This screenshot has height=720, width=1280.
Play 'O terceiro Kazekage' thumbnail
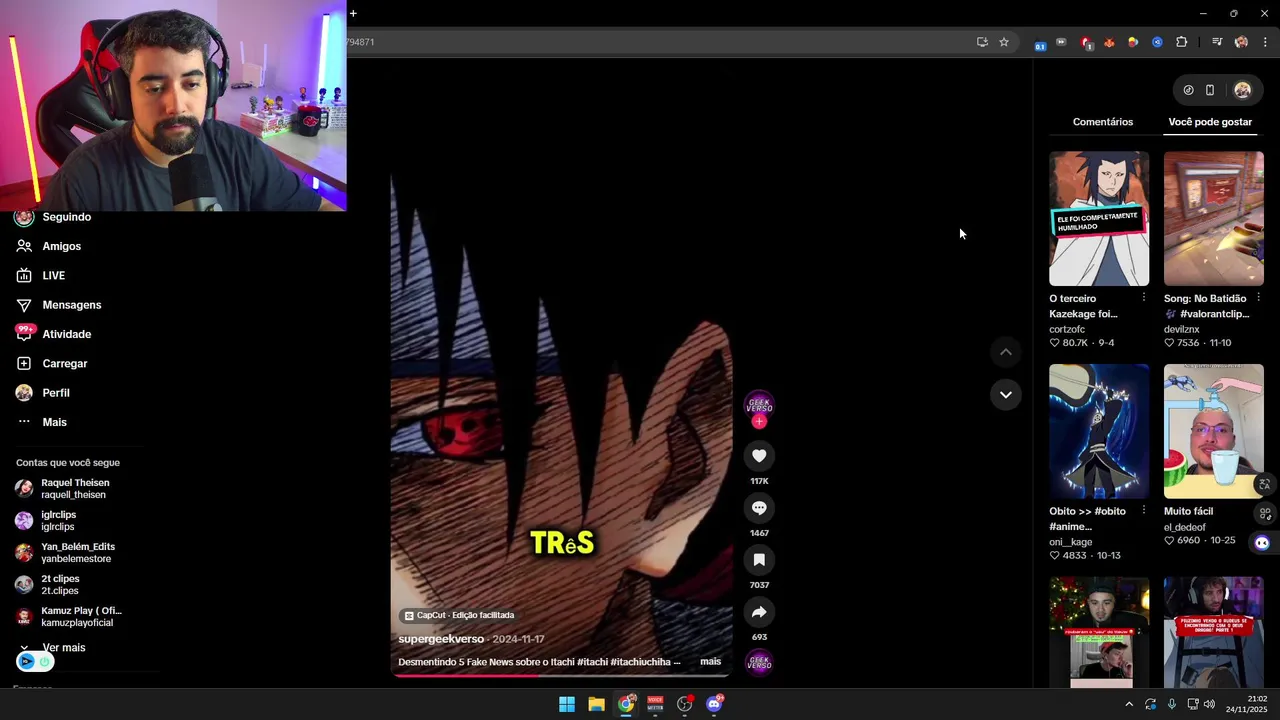point(1099,219)
